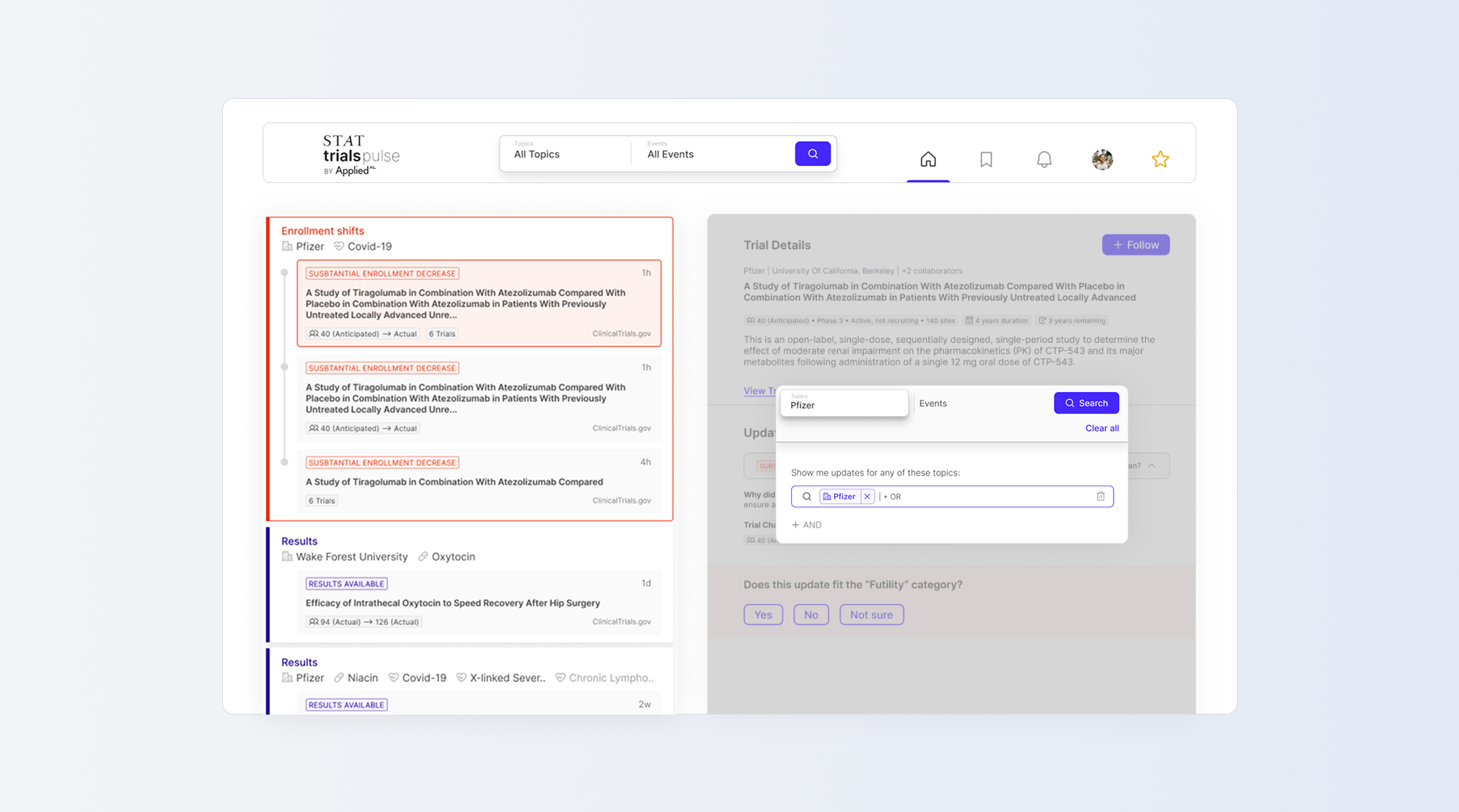Screen dimensions: 1459x812
Task: Add an AND condition to topics
Action: pos(807,525)
